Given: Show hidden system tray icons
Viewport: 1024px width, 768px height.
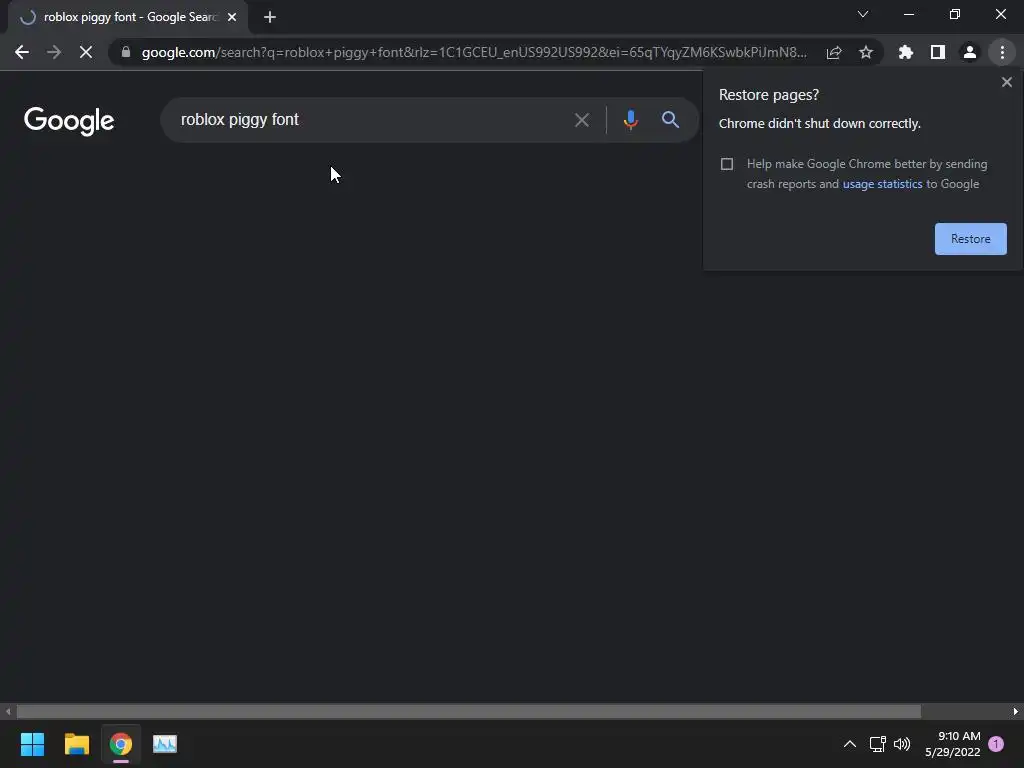Looking at the screenshot, I should [x=850, y=744].
